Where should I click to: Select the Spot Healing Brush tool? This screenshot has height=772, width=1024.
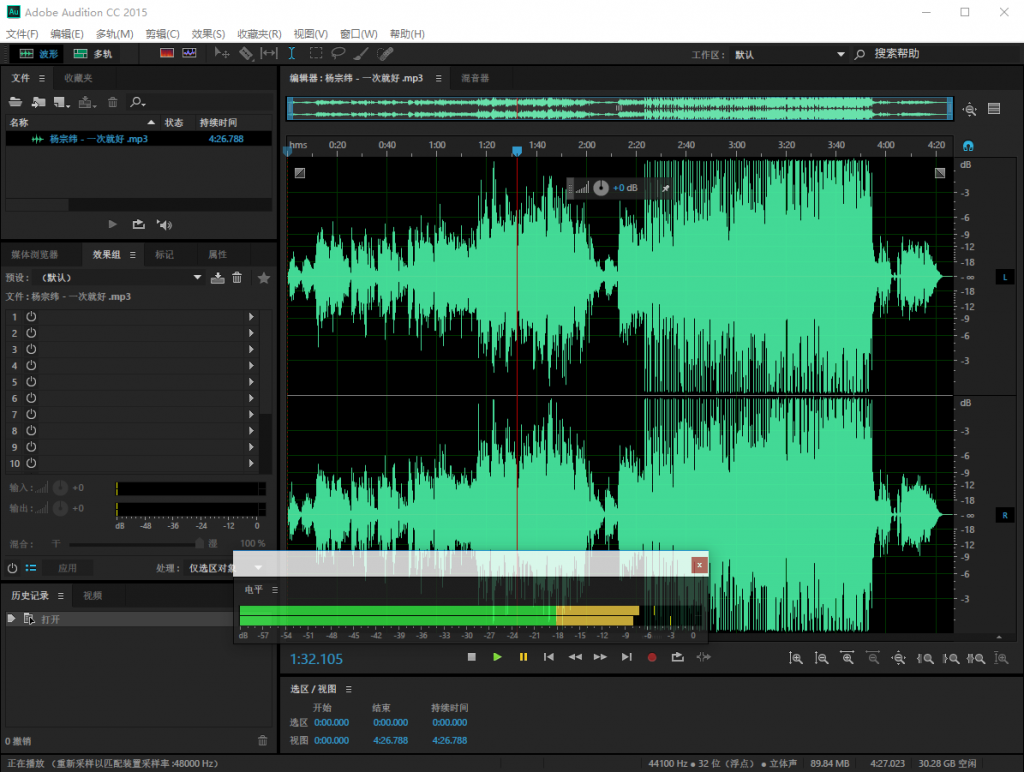tap(385, 54)
